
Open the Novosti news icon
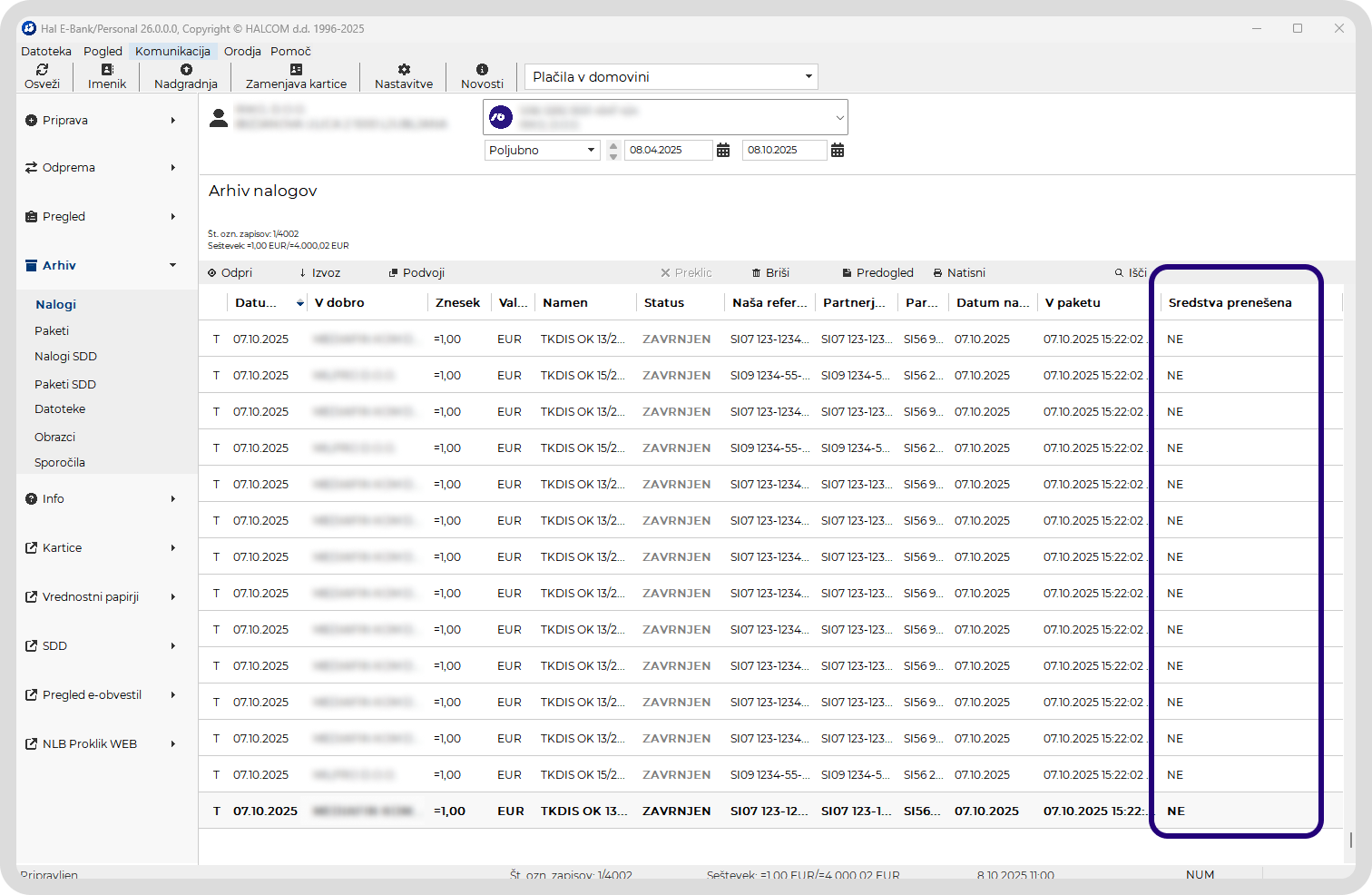(482, 70)
